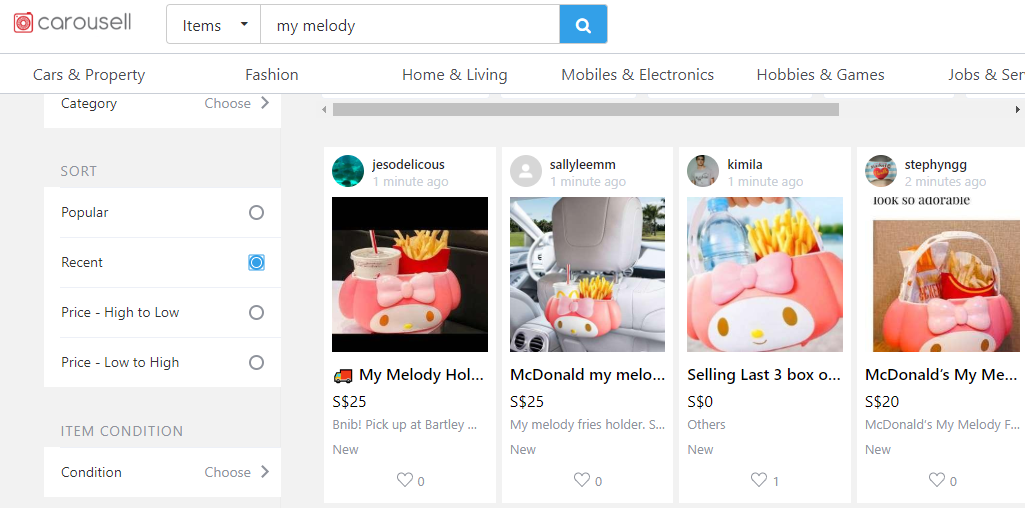The width and height of the screenshot is (1025, 508).
Task: Click the horizontal scrollbar right arrow
Action: coord(1017,109)
